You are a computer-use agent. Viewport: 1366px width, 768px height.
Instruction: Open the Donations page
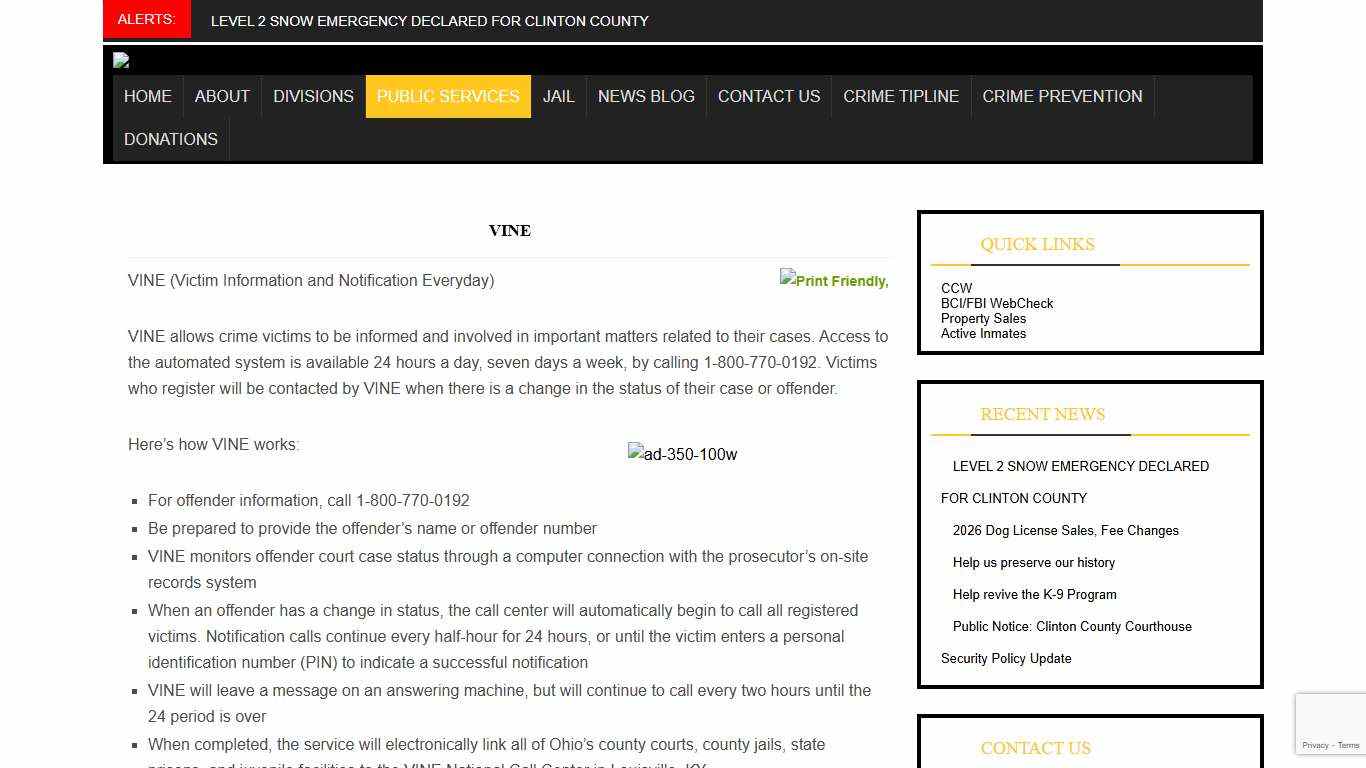(171, 140)
